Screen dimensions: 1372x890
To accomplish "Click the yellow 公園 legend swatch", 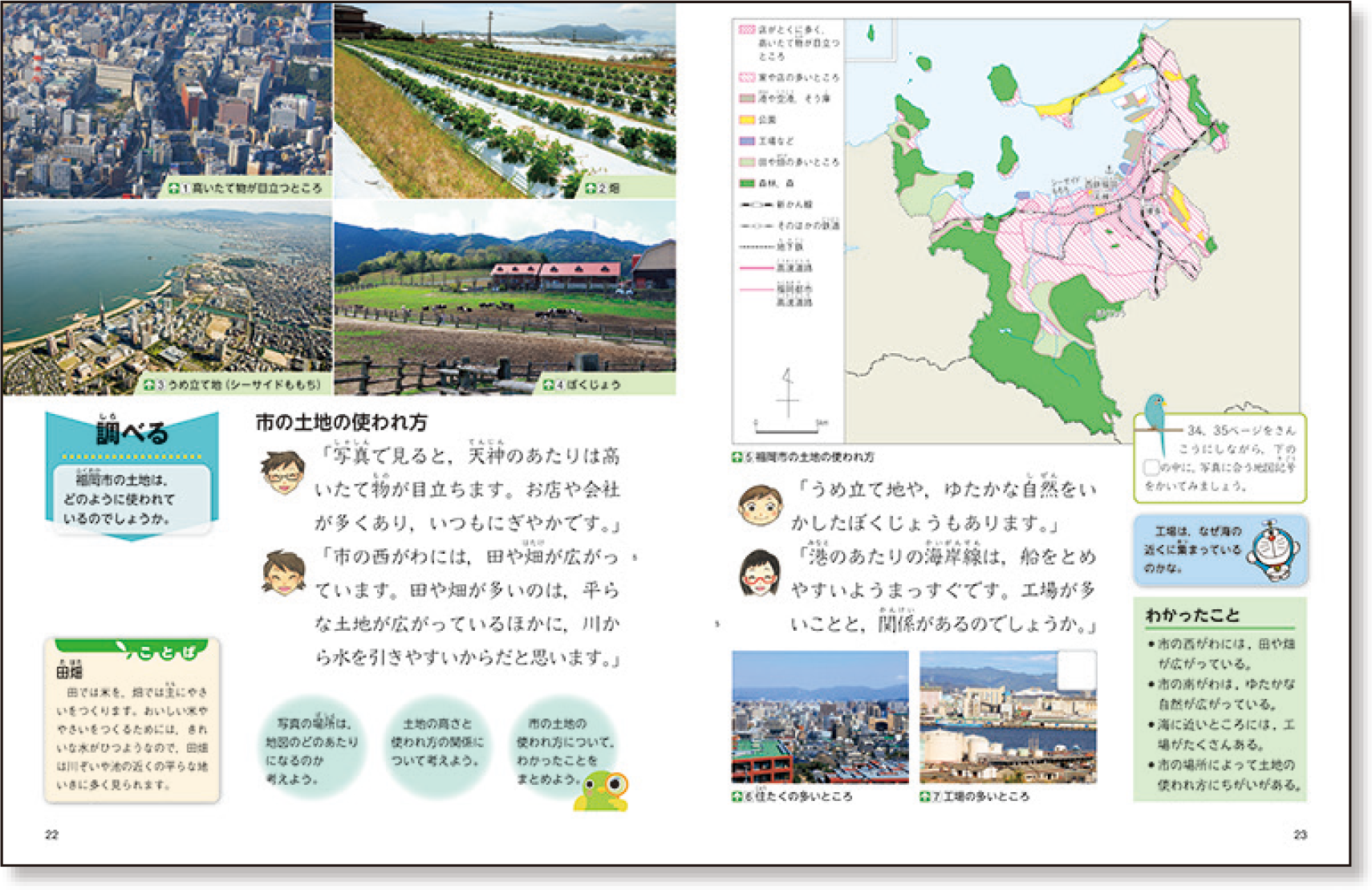I will click(746, 120).
